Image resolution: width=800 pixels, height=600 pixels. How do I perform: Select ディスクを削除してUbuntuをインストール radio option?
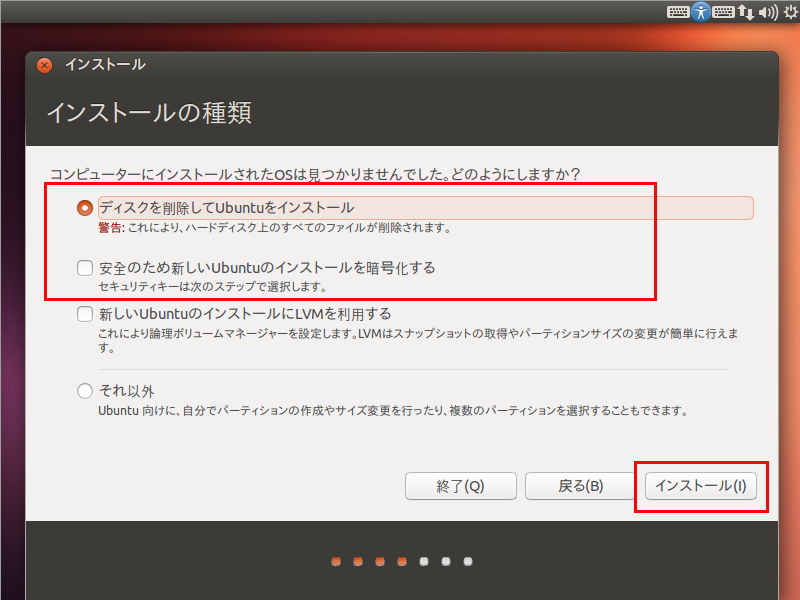coord(85,208)
